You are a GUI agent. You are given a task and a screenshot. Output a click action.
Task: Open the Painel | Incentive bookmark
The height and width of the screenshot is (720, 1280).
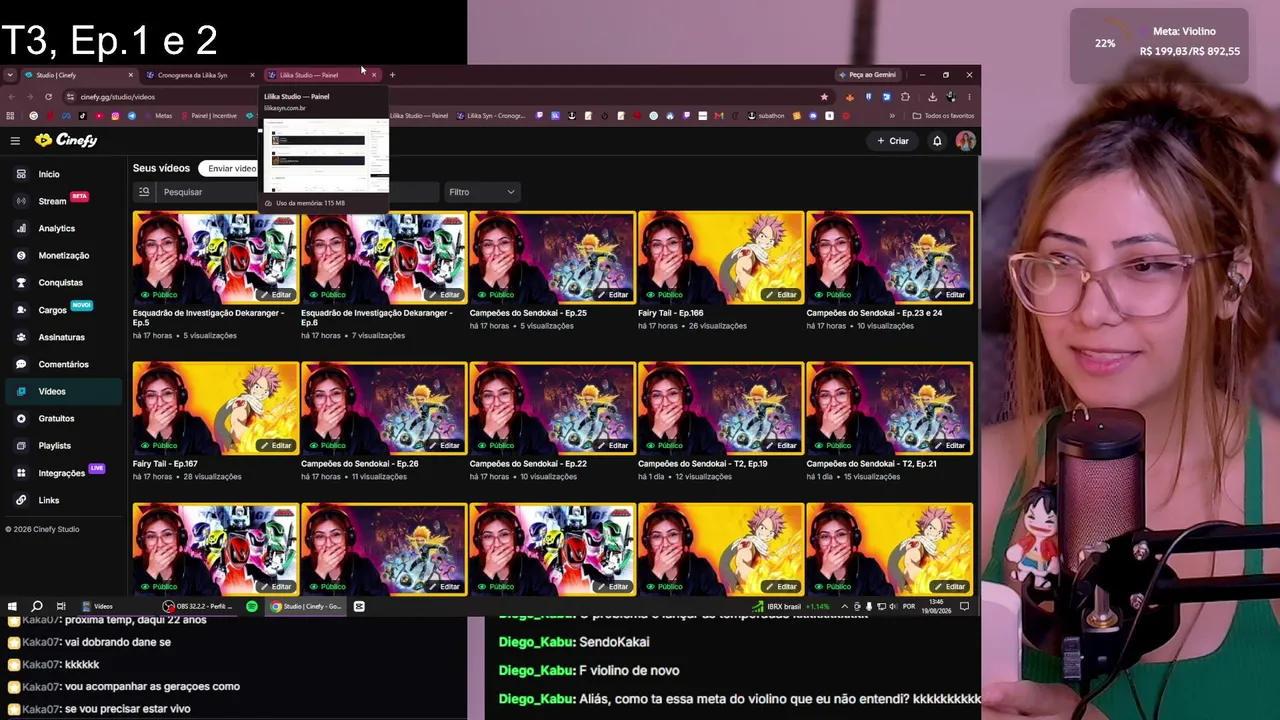[x=209, y=116]
